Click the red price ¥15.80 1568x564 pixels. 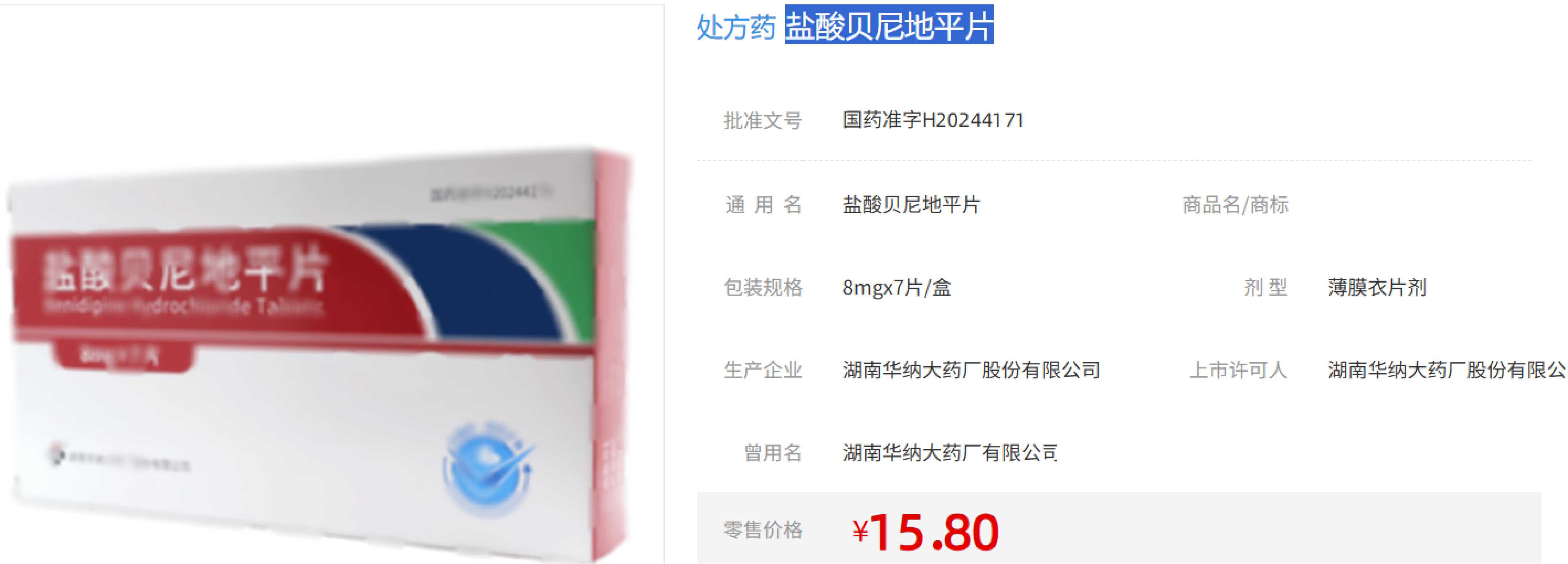925,532
